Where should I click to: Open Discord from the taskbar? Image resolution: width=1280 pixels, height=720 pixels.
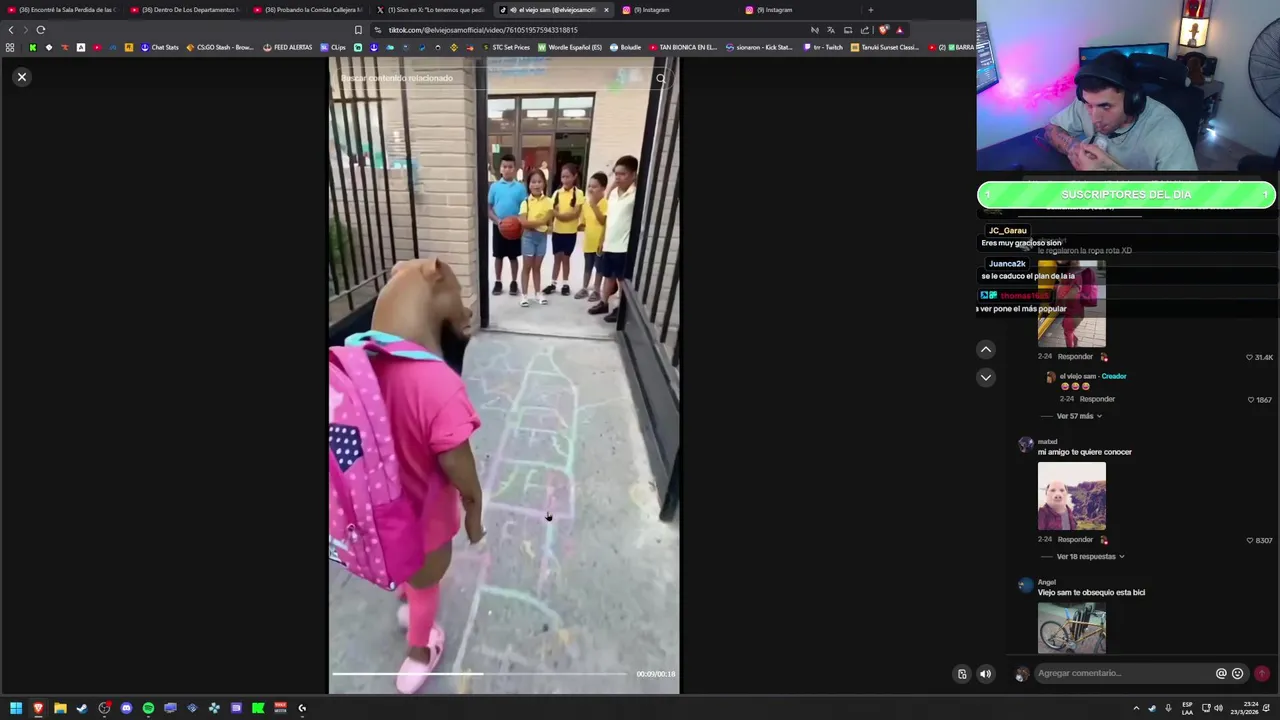[x=126, y=708]
